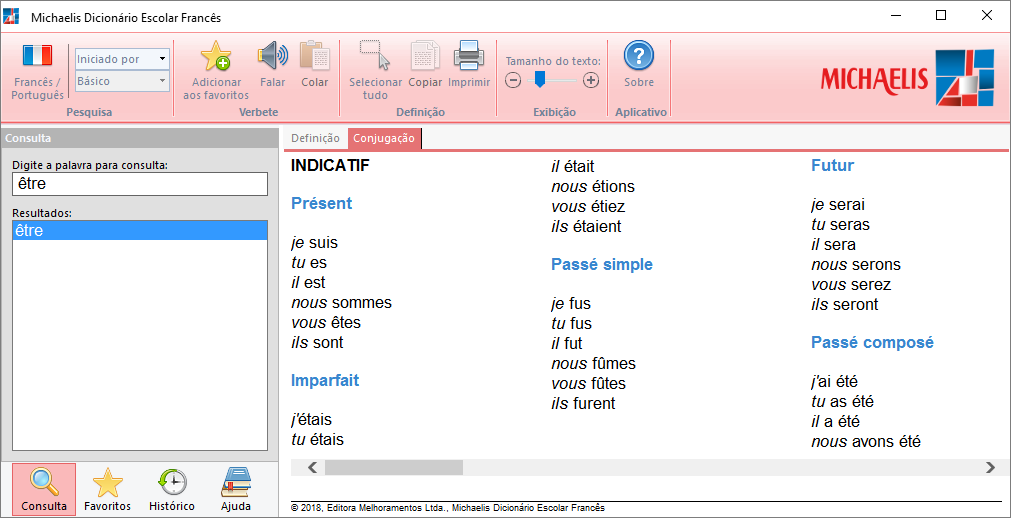Viewport: 1011px width, 518px height.
Task: Click the line 'nous avons été'
Action: (866, 442)
